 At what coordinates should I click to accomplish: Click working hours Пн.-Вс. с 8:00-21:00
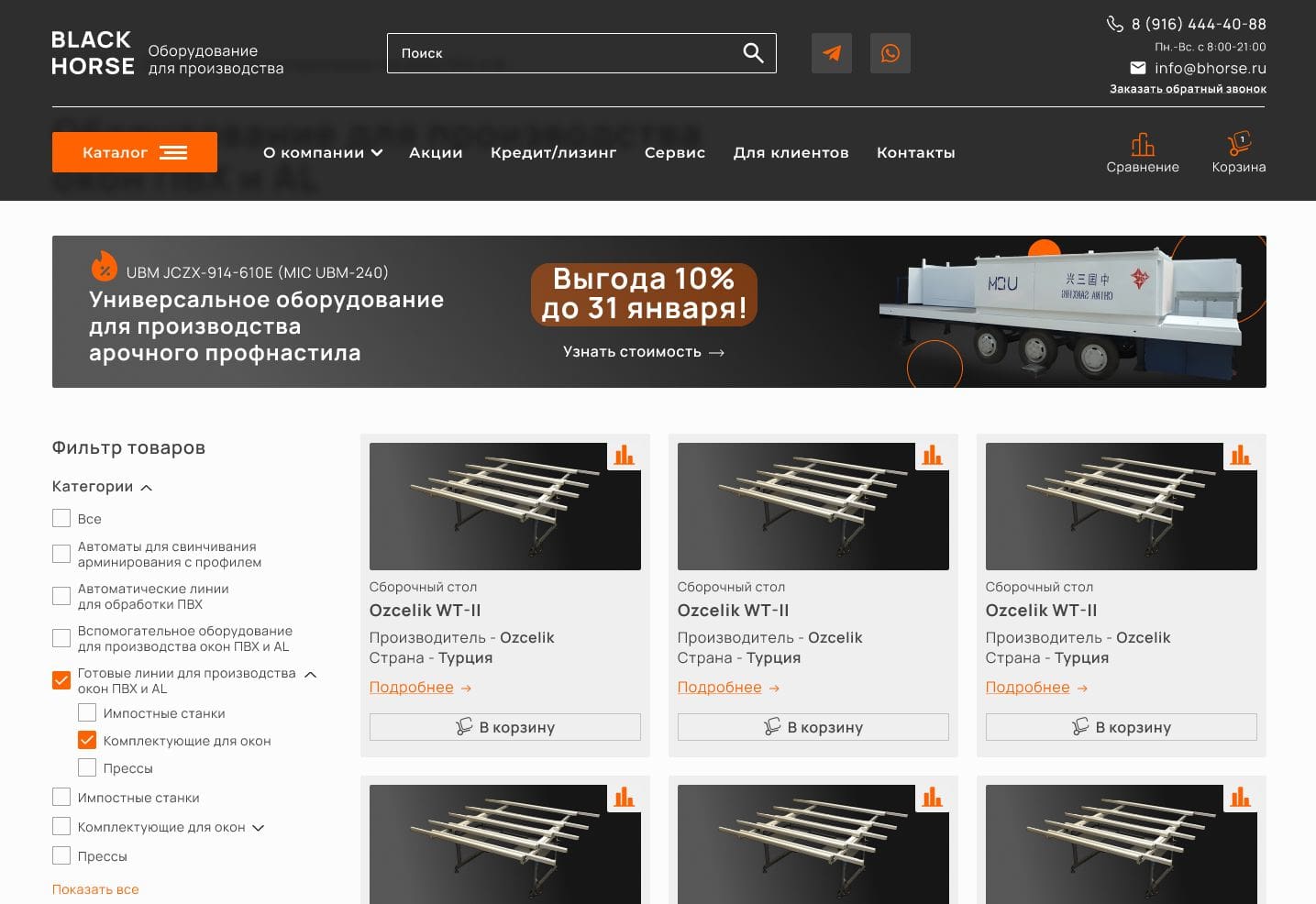pos(1211,47)
